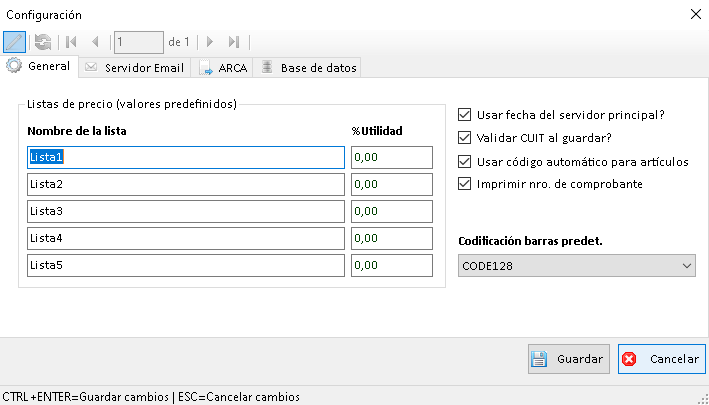
Task: Open the Base de datos tab
Action: 309,68
